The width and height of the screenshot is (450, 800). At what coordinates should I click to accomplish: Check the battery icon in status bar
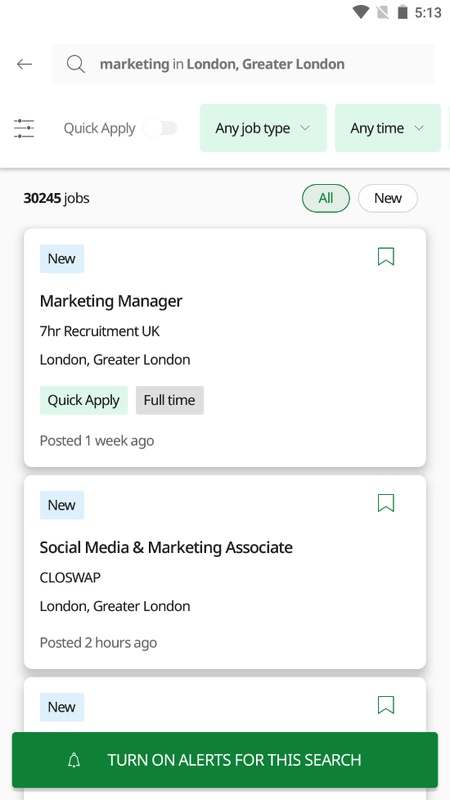tap(403, 12)
